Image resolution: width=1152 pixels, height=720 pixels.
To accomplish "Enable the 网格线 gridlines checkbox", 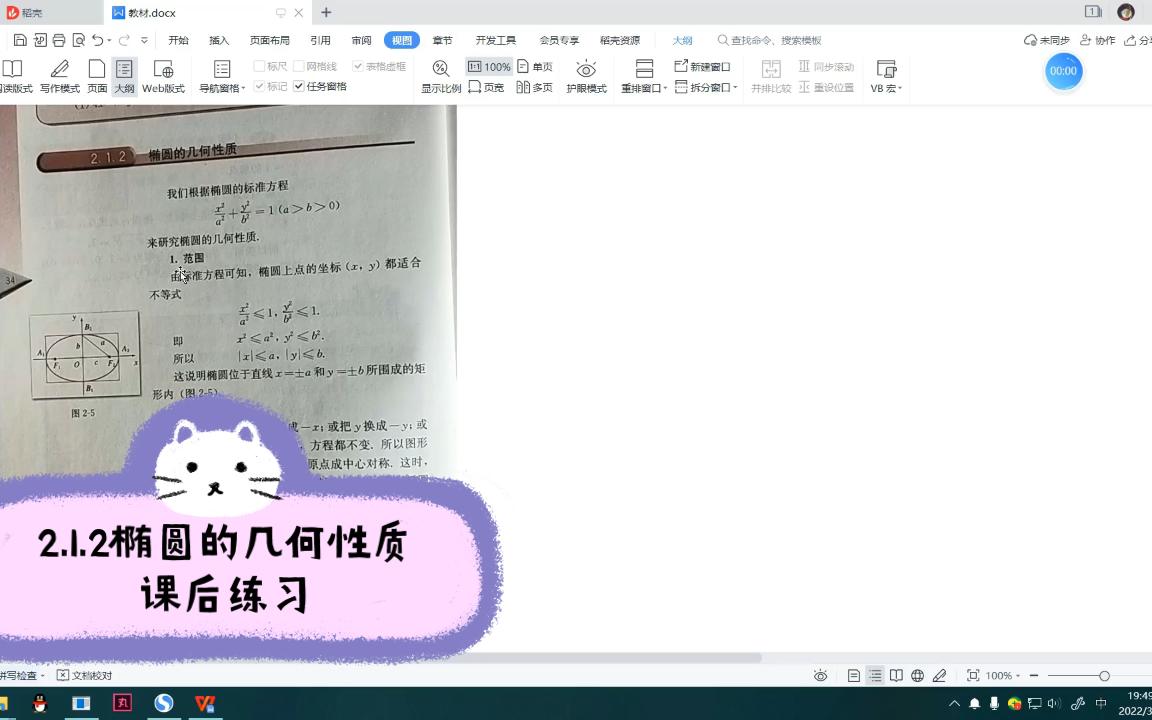I will pyautogui.click(x=302, y=64).
